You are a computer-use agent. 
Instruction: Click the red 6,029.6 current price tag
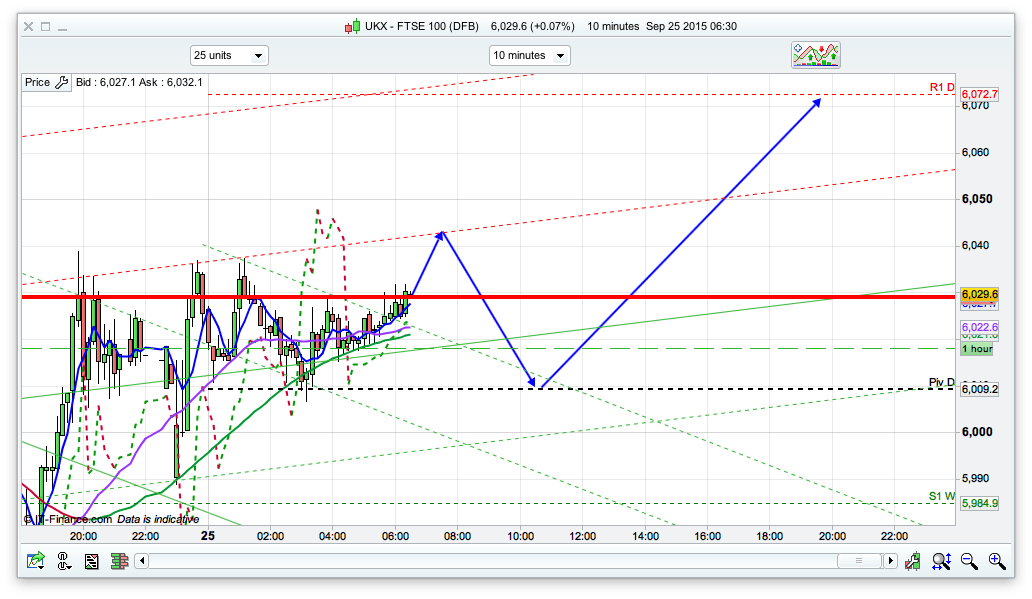coord(980,294)
